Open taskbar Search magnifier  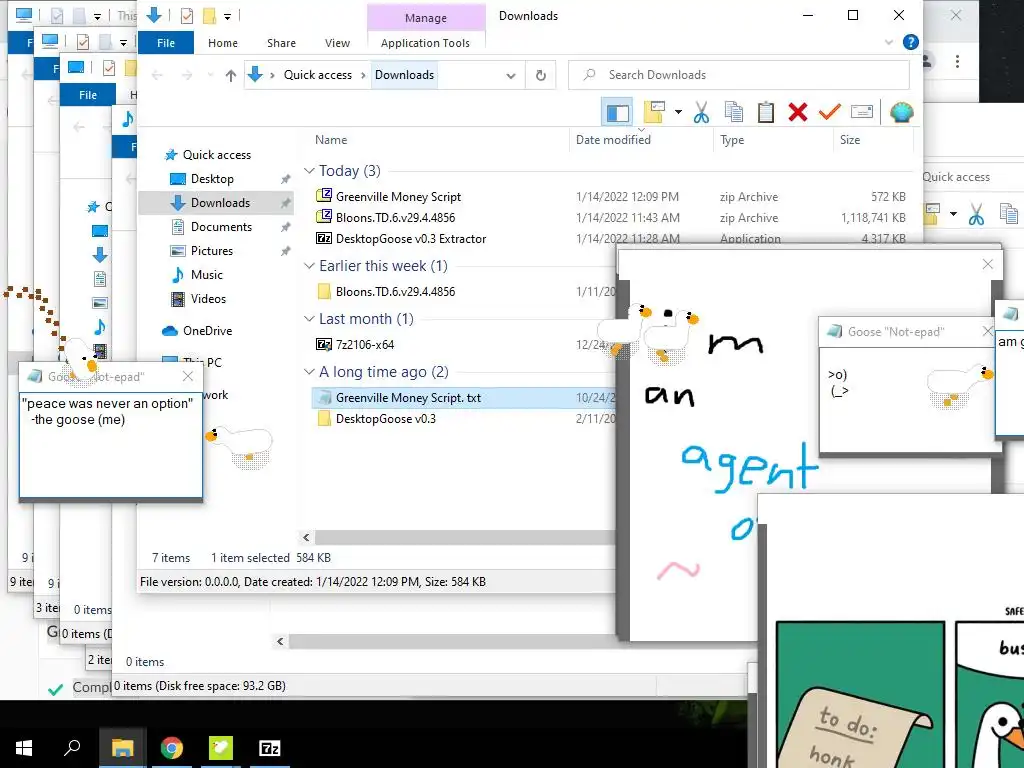(72, 748)
